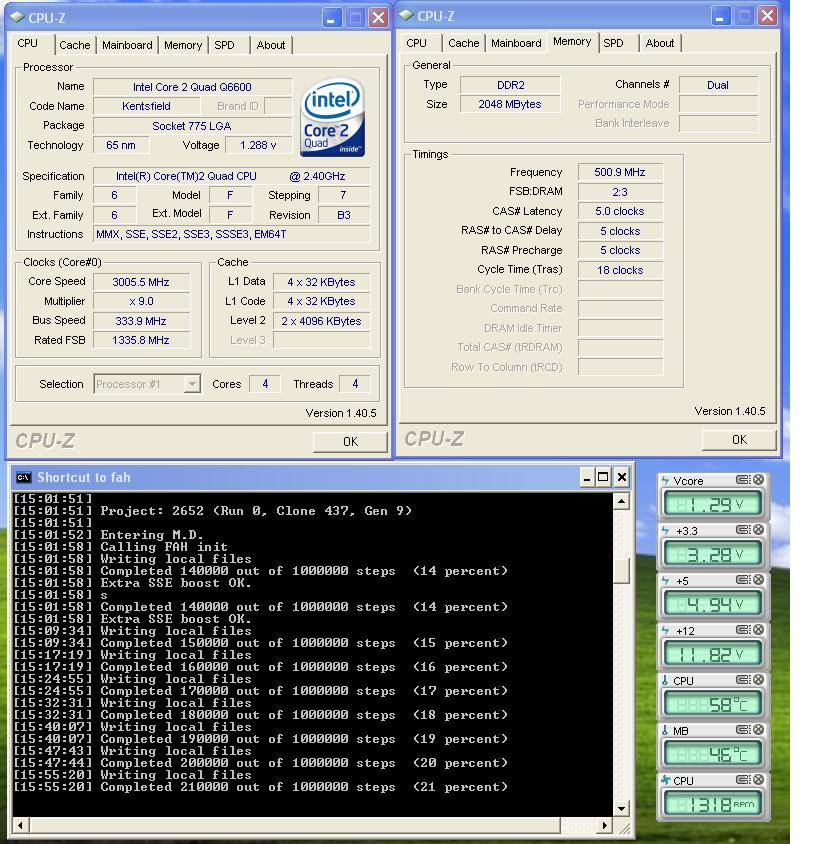The width and height of the screenshot is (840, 844).
Task: Click the lightning icon on +3.3 monitor
Action: pos(665,530)
